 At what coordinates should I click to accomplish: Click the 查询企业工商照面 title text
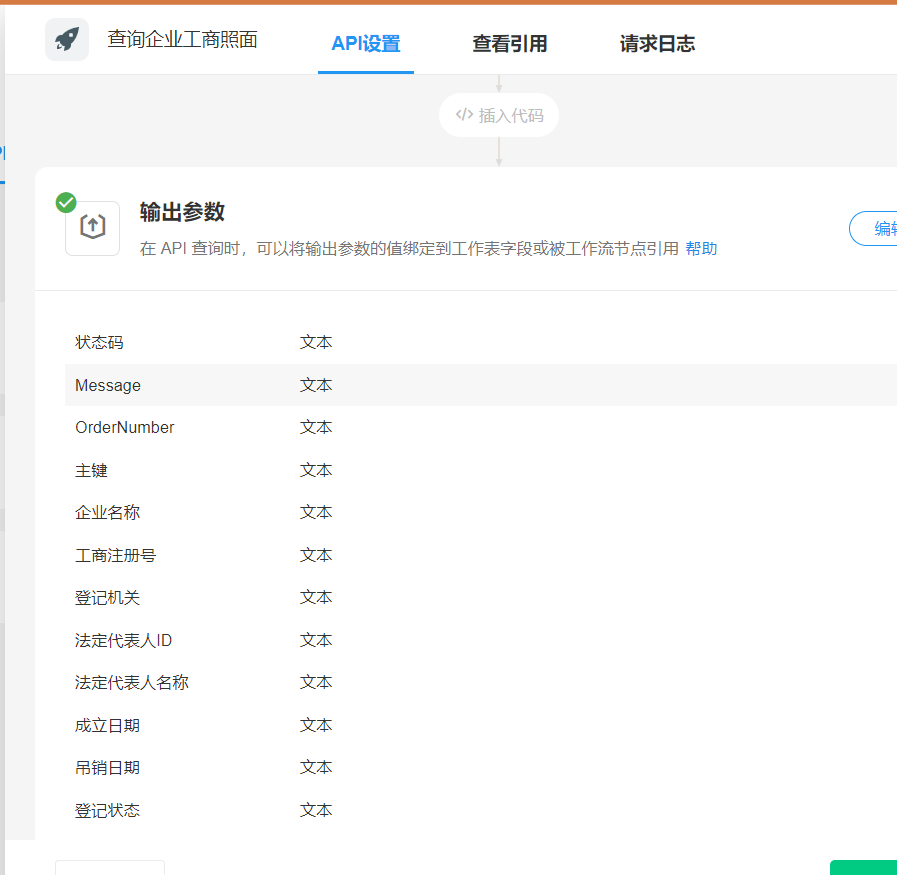183,40
